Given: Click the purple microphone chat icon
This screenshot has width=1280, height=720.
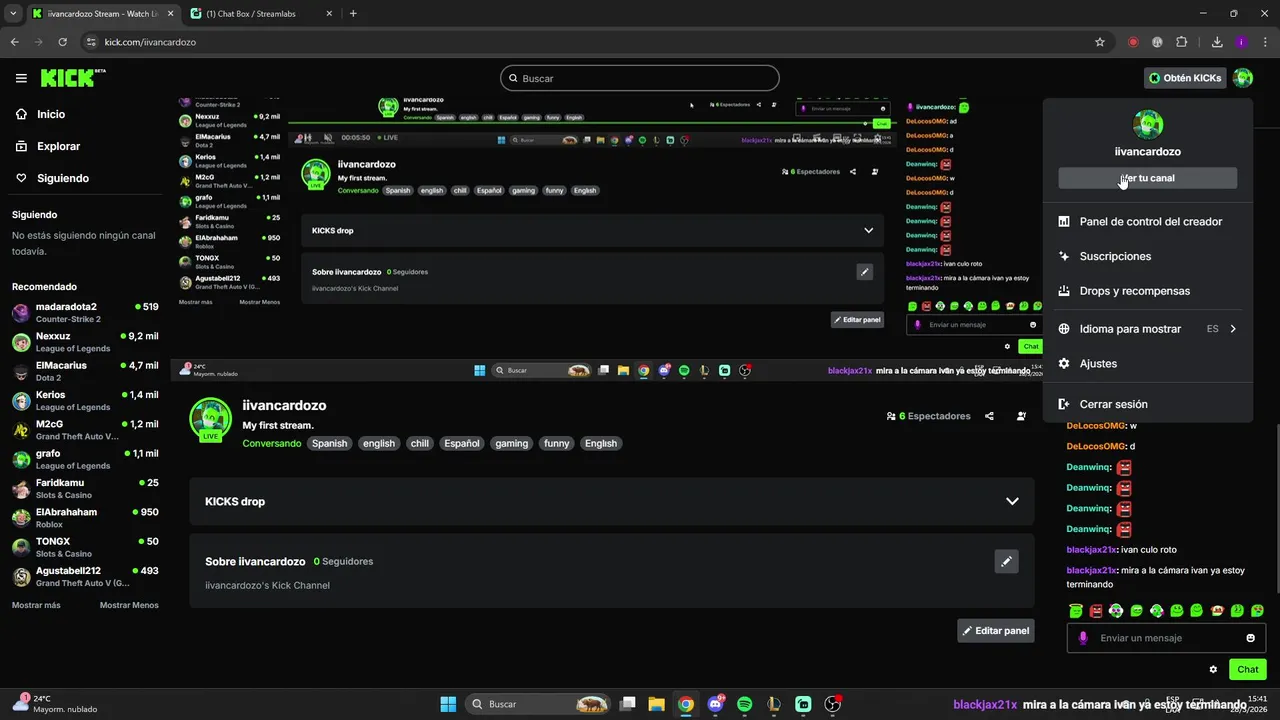Looking at the screenshot, I should [x=1083, y=638].
